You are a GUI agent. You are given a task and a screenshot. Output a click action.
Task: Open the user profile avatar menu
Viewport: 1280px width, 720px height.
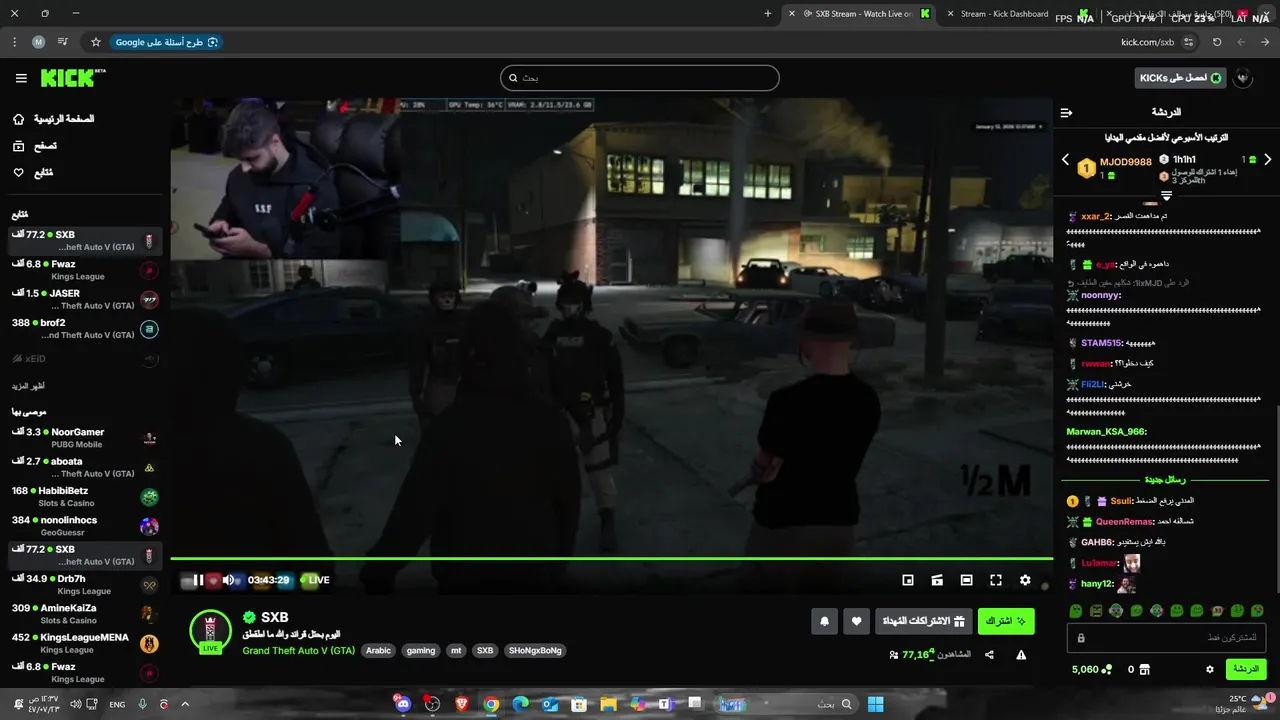coord(1243,78)
